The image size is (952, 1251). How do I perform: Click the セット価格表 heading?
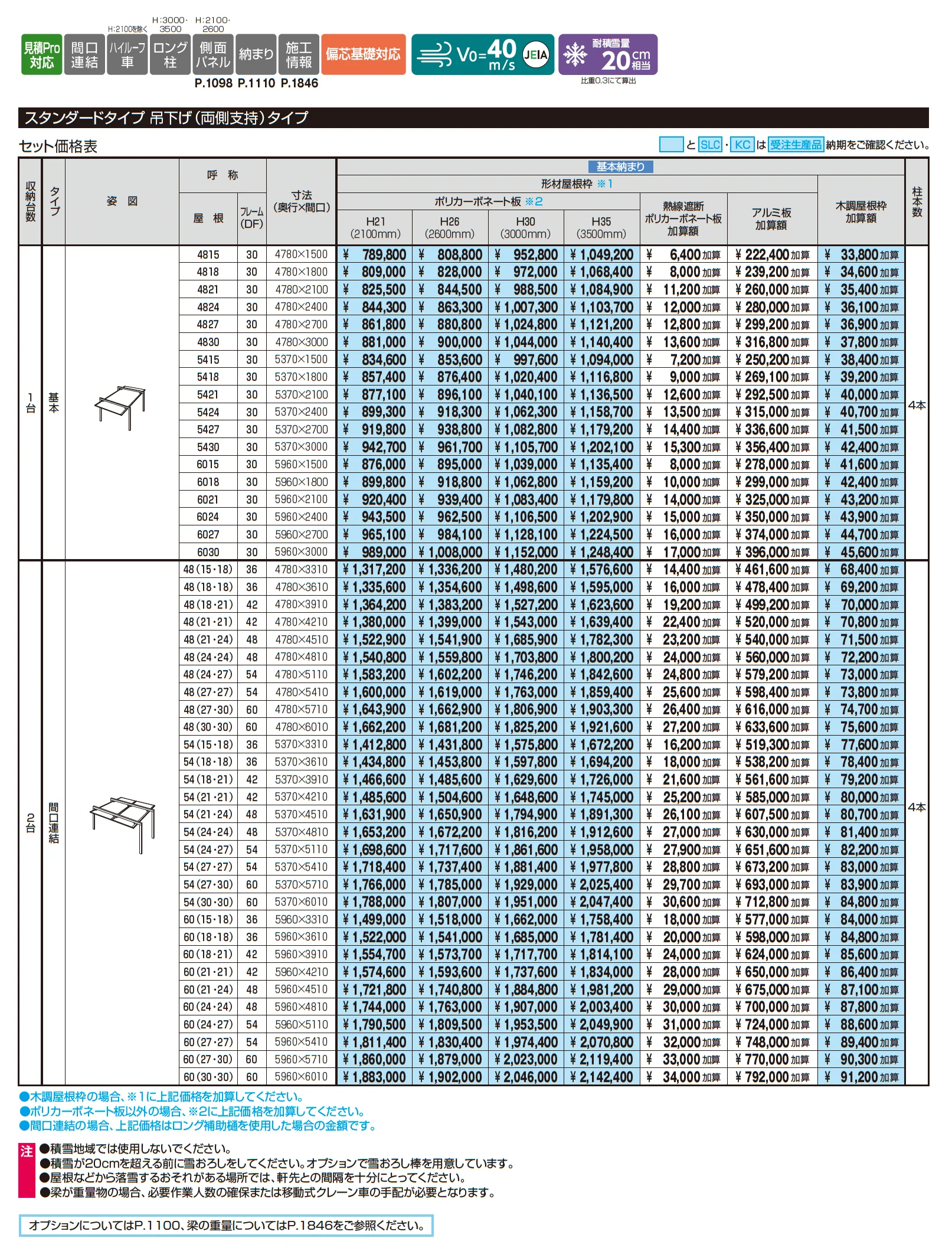click(x=58, y=146)
